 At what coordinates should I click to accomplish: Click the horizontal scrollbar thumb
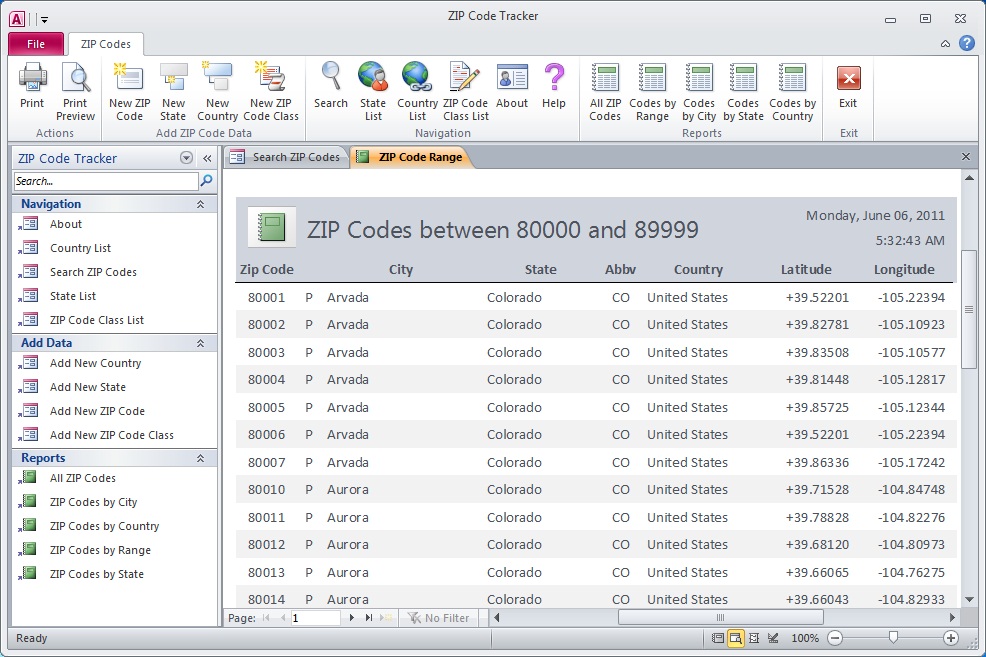pos(721,617)
